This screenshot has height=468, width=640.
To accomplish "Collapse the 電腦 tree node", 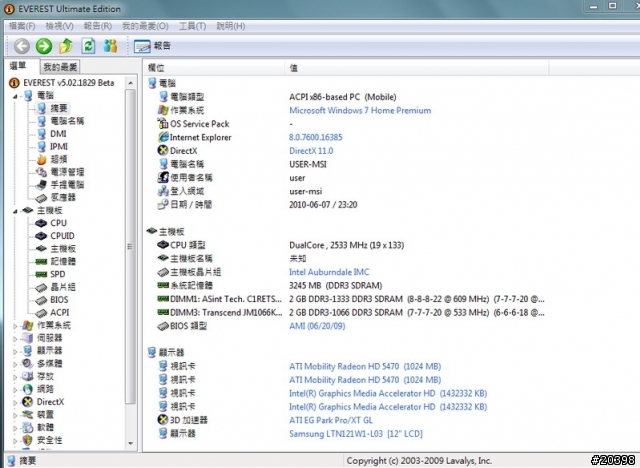I will pyautogui.click(x=15, y=96).
